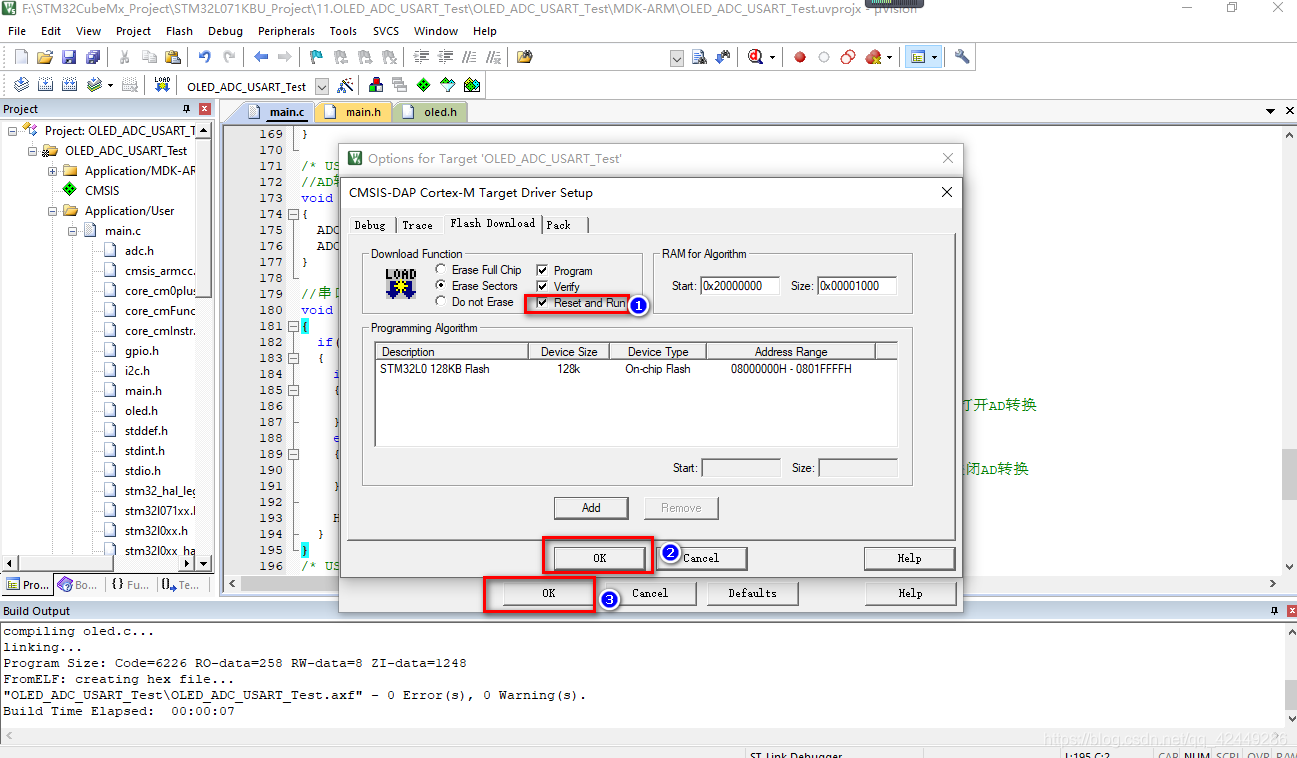Click the Paste clipboard icon
Screen dimensions: 1297x758
(x=173, y=57)
